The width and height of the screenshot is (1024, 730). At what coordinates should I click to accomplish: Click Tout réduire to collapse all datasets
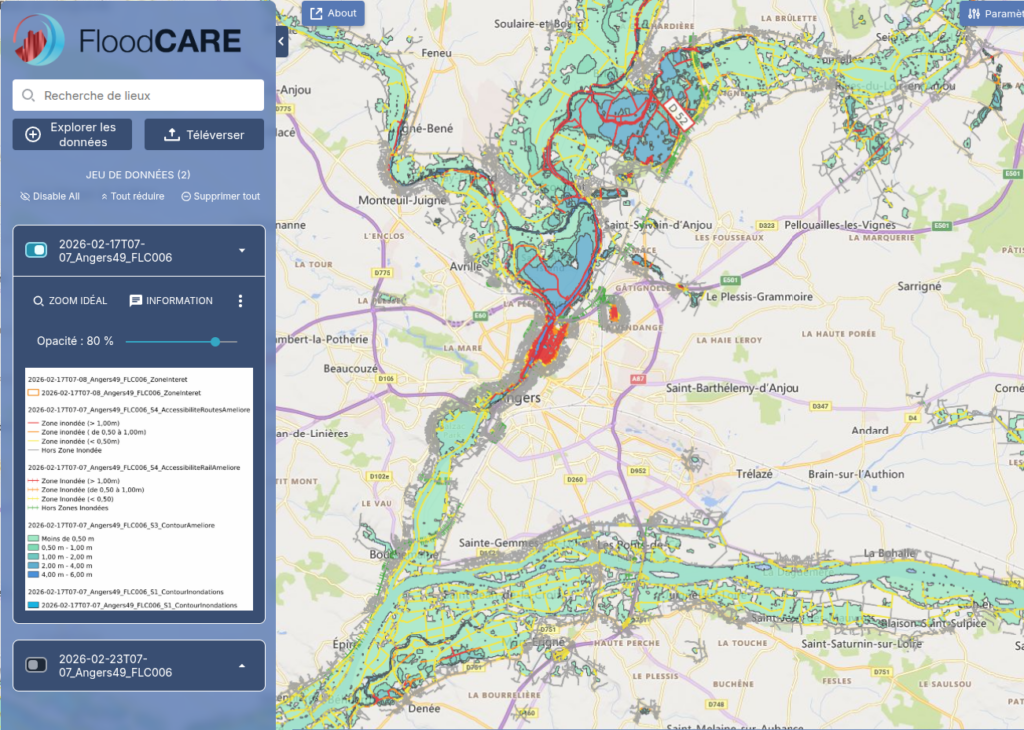(x=132, y=196)
